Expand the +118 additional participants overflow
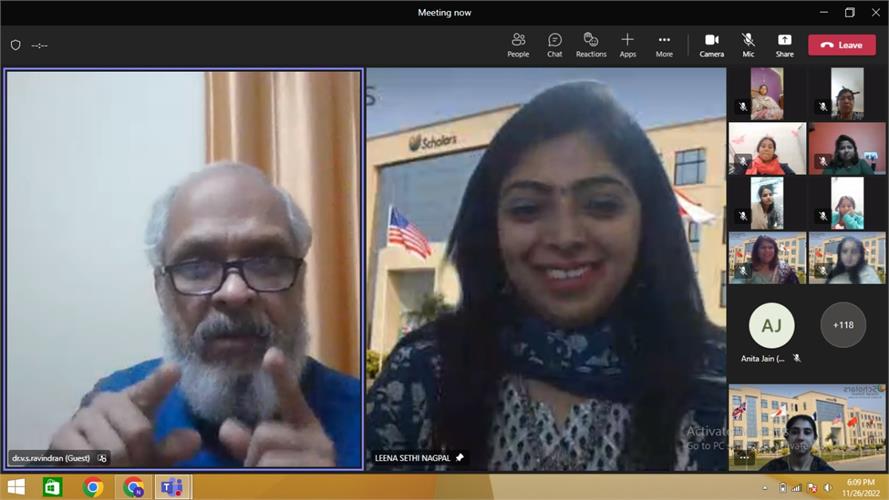The height and width of the screenshot is (500, 889). pyautogui.click(x=842, y=325)
